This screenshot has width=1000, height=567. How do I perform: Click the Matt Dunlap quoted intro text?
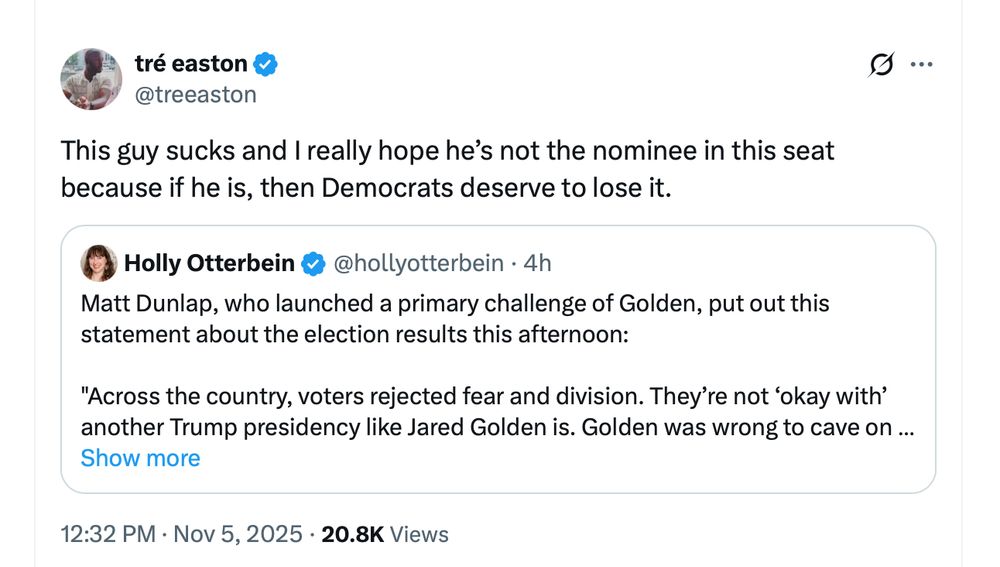click(x=455, y=318)
